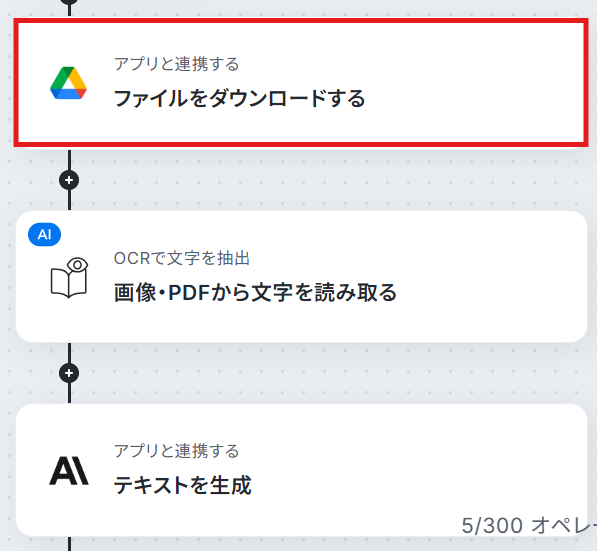Screen dimensions: 597x551
Task: Click the 画像・PDFから文字を読み取る title text
Action: pos(255,293)
